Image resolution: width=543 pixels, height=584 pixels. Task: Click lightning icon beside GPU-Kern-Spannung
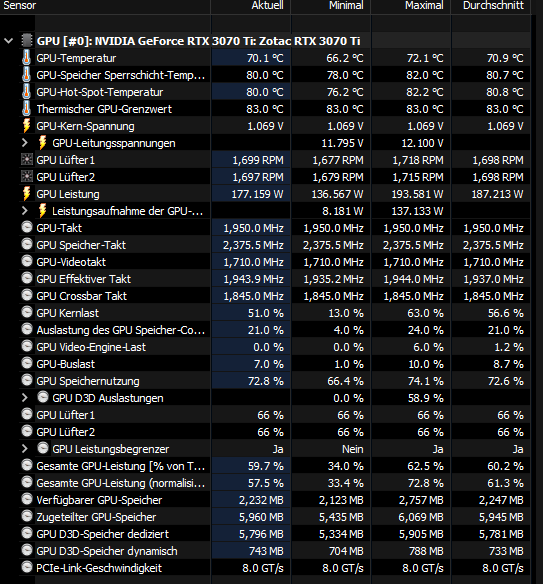(26, 126)
